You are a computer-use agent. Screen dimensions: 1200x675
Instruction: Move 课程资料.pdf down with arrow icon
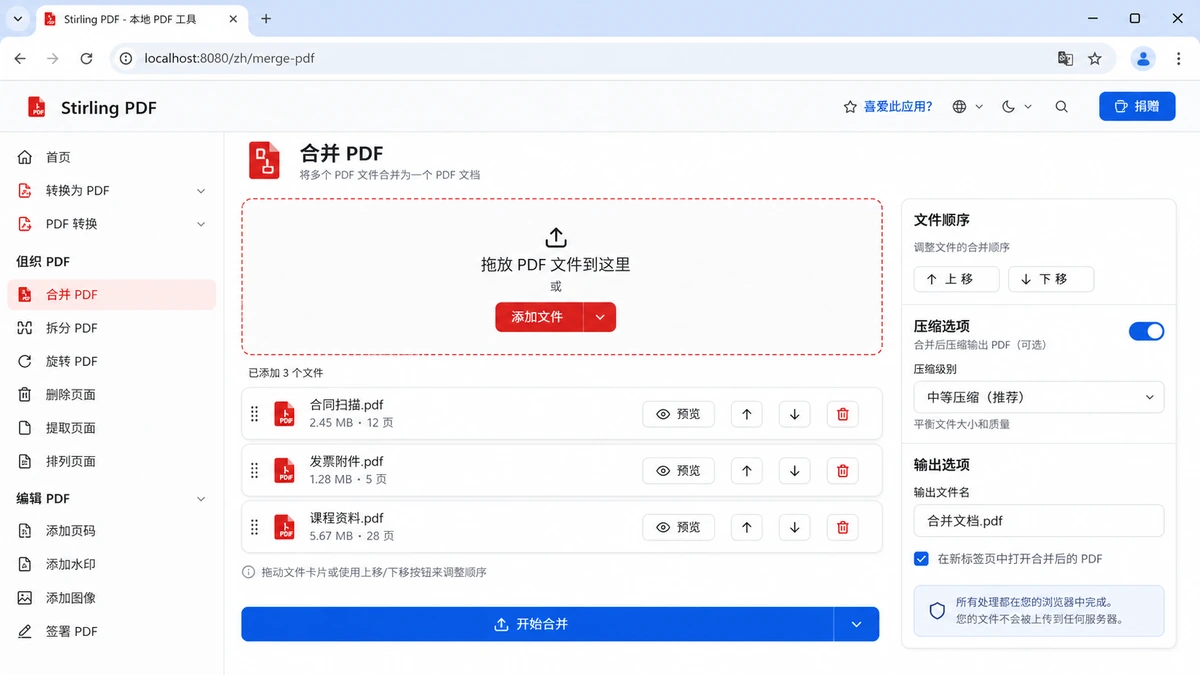point(794,527)
